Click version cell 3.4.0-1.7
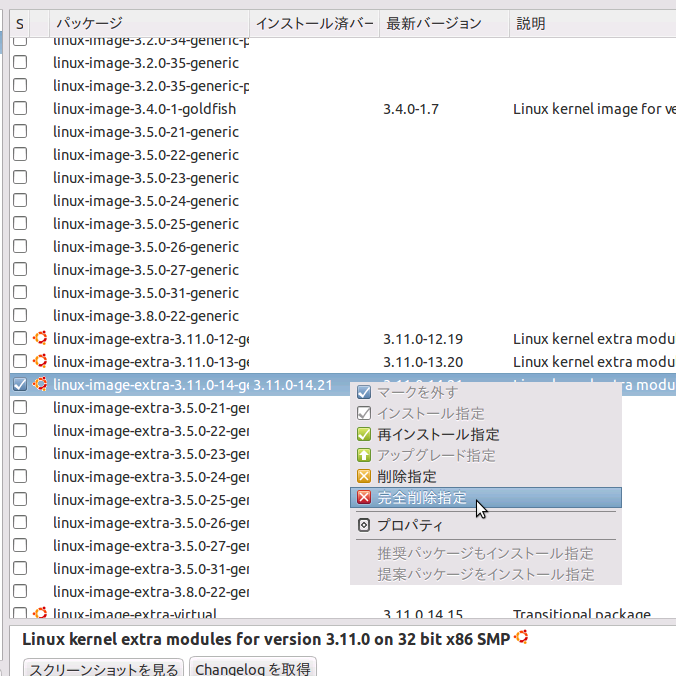This screenshot has width=676, height=676. (411, 109)
